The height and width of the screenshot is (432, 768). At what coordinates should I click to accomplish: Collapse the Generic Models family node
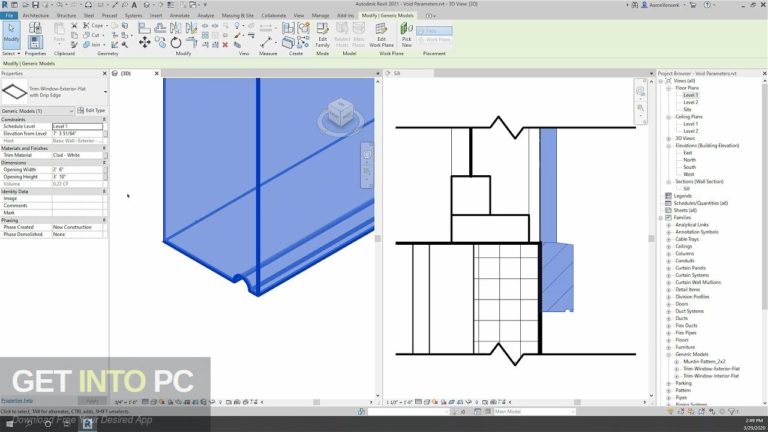[668, 354]
